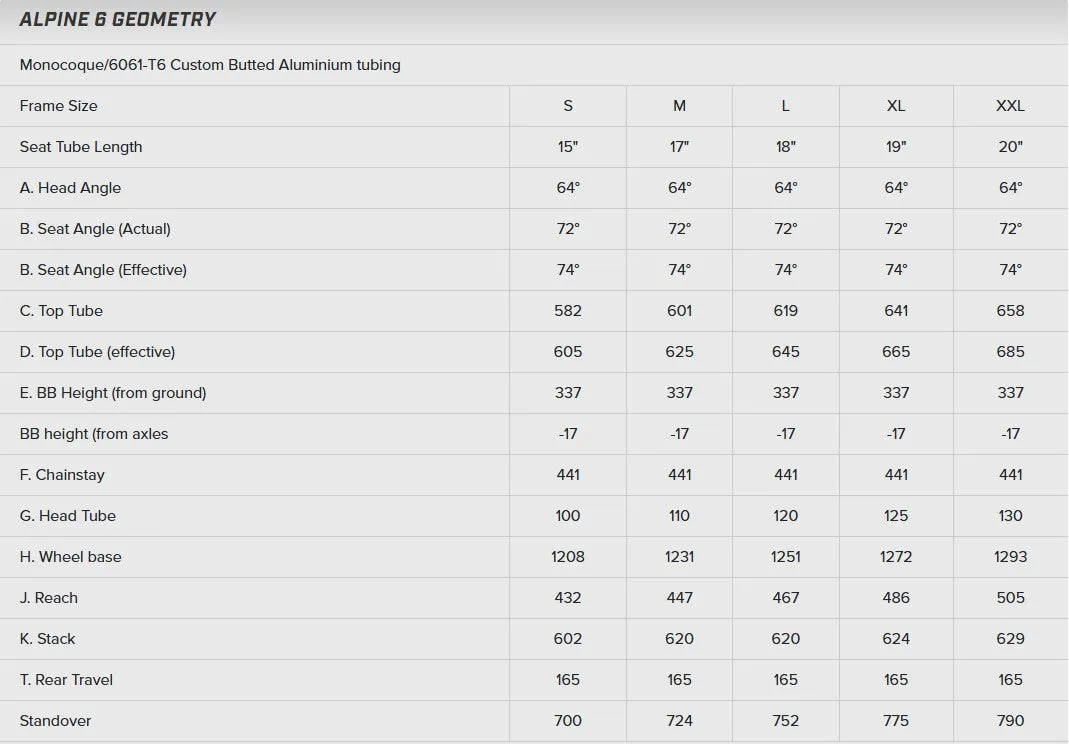Image resolution: width=1069 pixels, height=744 pixels.
Task: Select the 1208 wheel base value
Action: (x=568, y=556)
